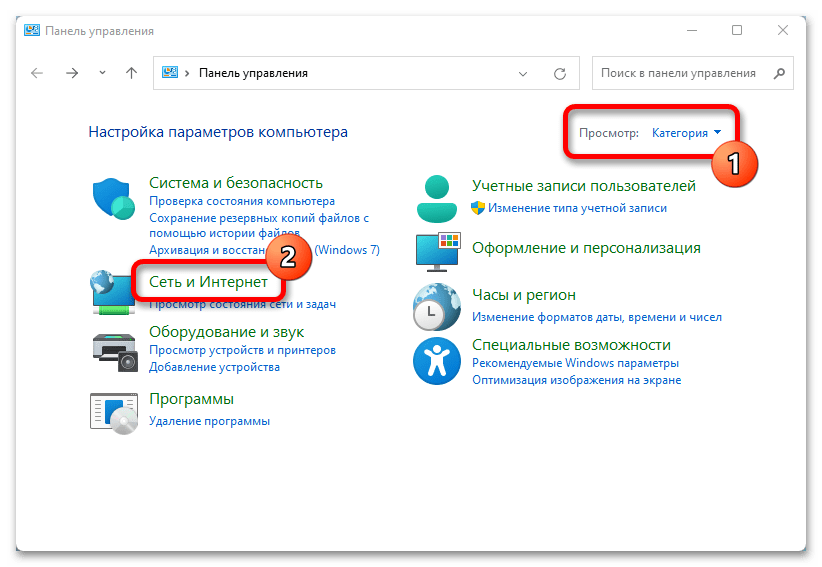Go forward with the right arrow

[x=72, y=73]
